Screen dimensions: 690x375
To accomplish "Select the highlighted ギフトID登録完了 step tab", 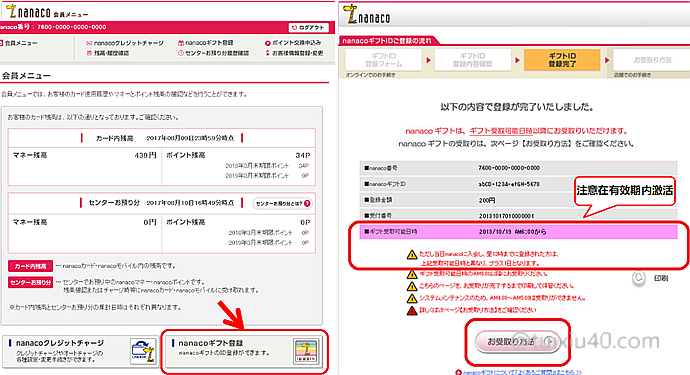I will 562,60.
